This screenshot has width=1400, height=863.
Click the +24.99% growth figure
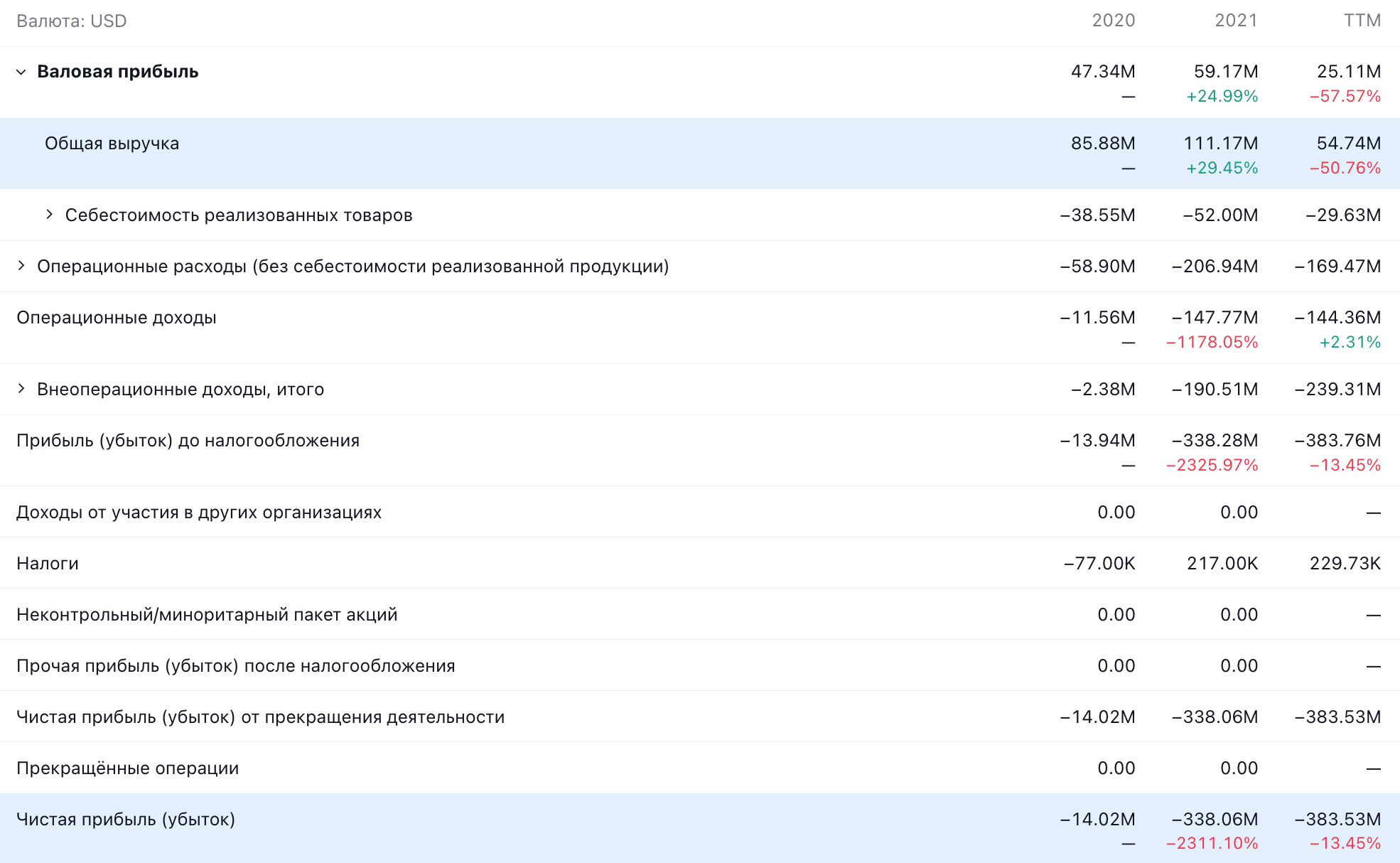[x=1222, y=96]
